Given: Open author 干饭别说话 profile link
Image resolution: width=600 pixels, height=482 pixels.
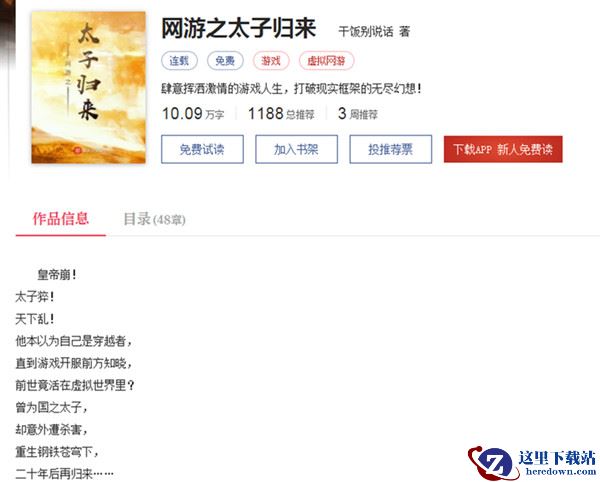Looking at the screenshot, I should [365, 31].
